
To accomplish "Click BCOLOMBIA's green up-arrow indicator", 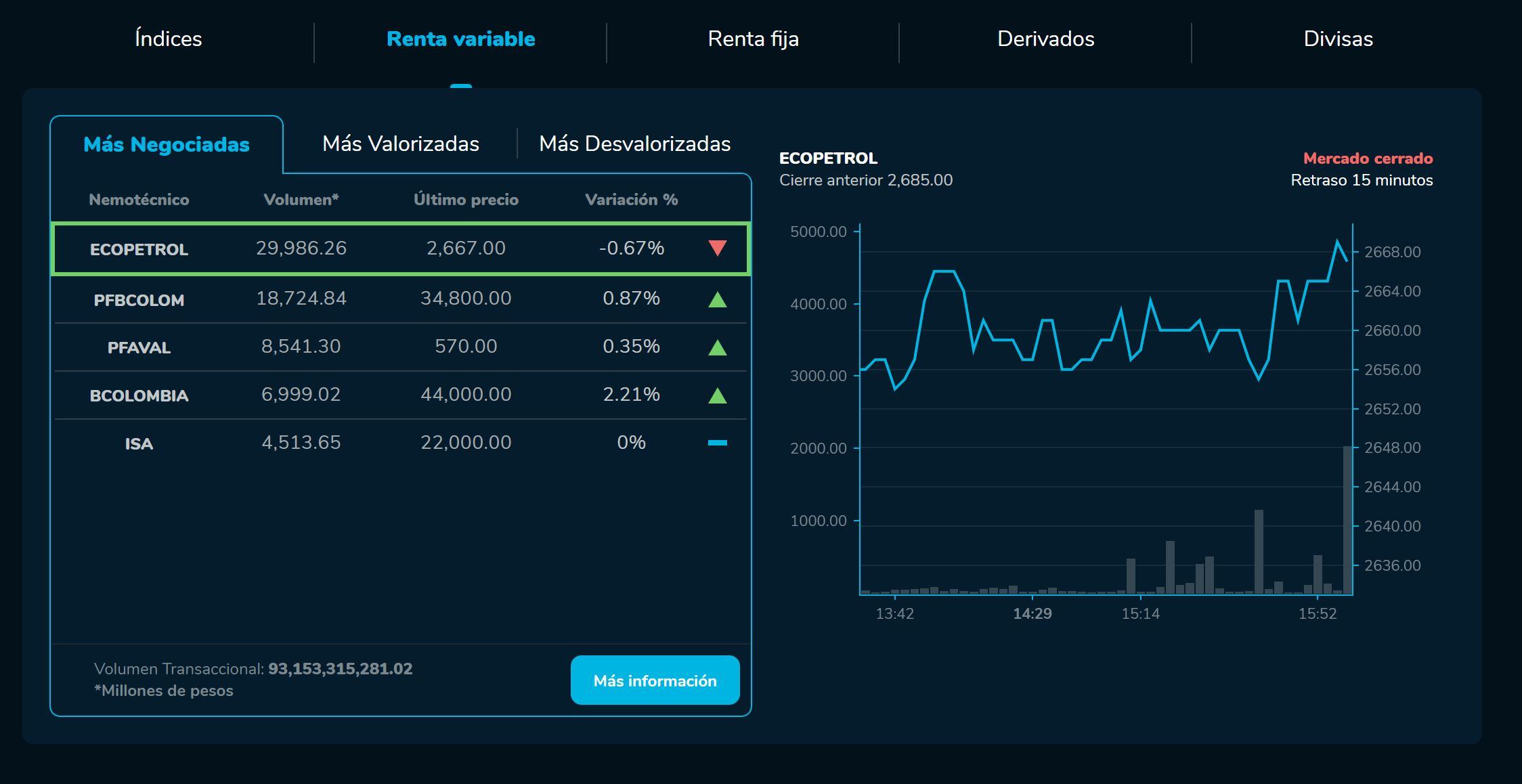I will tap(718, 395).
